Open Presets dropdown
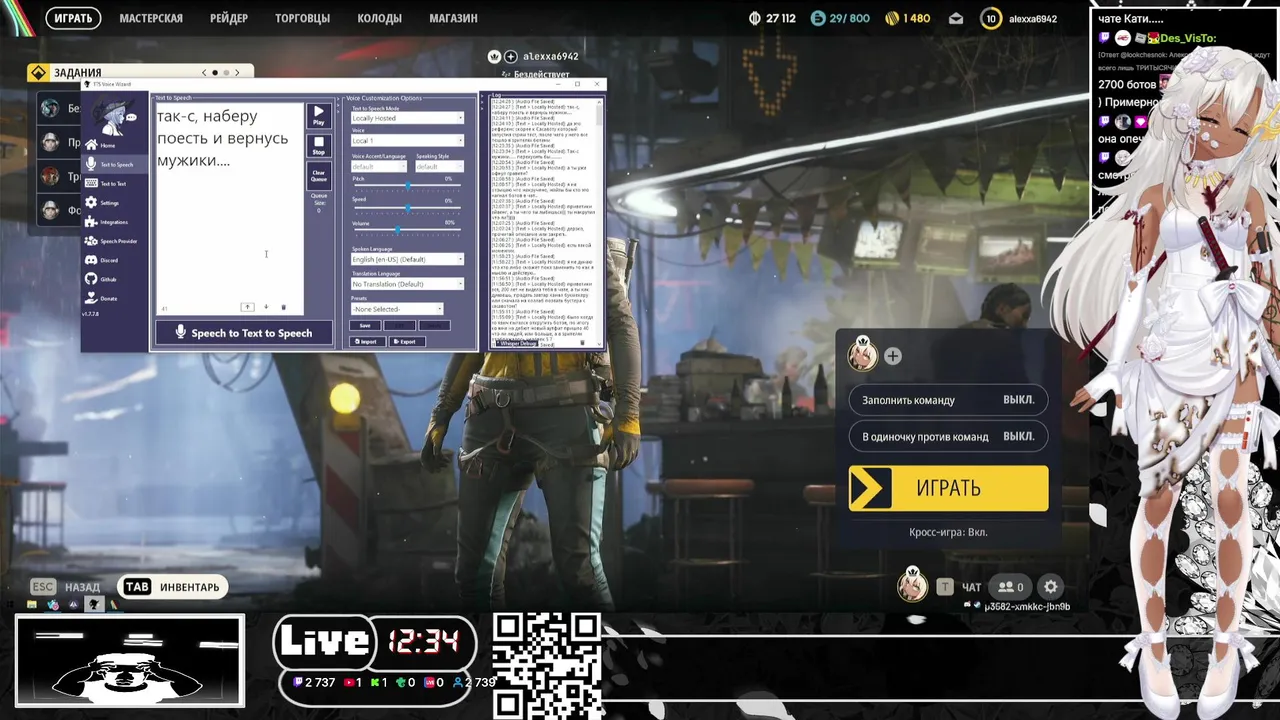This screenshot has width=1280, height=720. click(397, 309)
